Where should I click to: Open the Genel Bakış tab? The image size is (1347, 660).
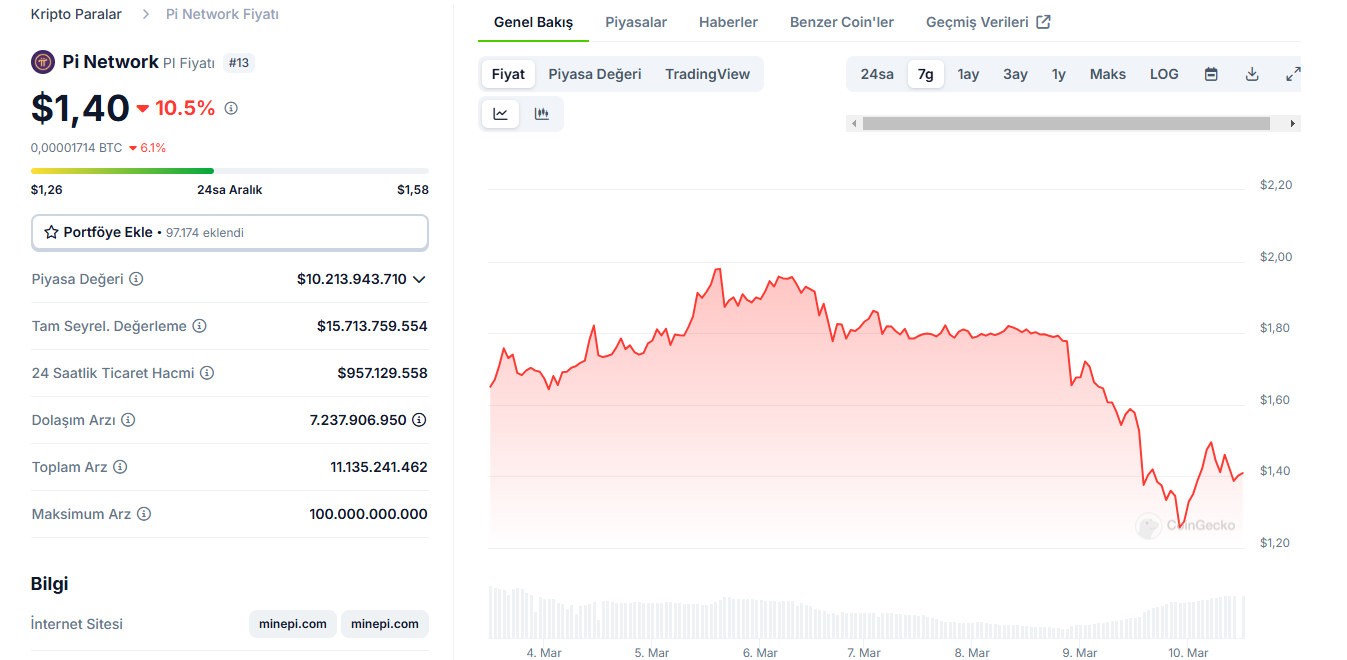click(x=534, y=22)
